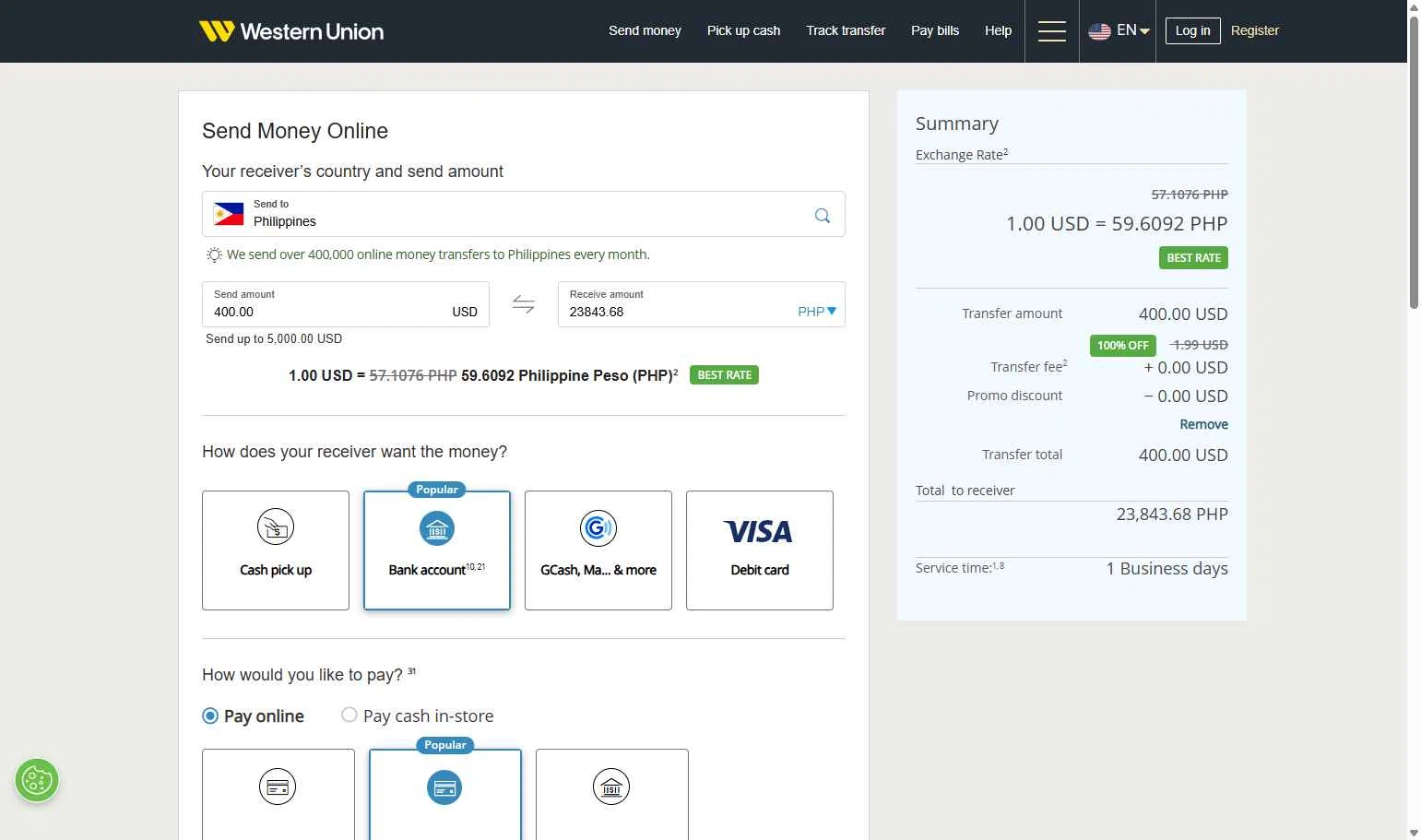
Task: Open the hamburger menu icon
Action: click(x=1051, y=31)
